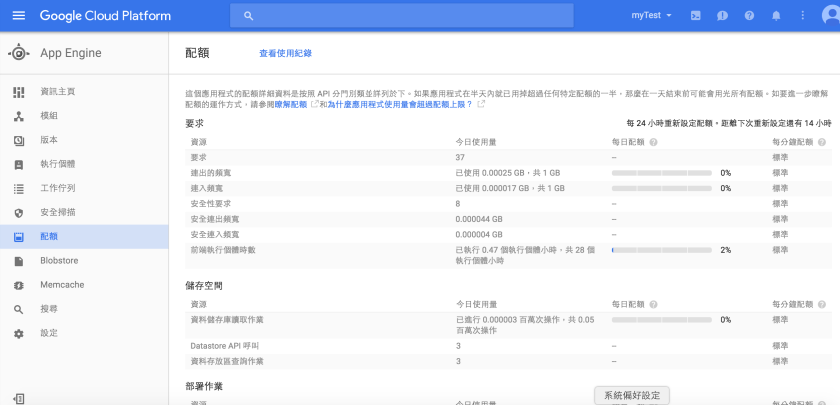840x405 pixels.
Task: Click 連出的頻寬 quota progress bar
Action: coord(662,173)
